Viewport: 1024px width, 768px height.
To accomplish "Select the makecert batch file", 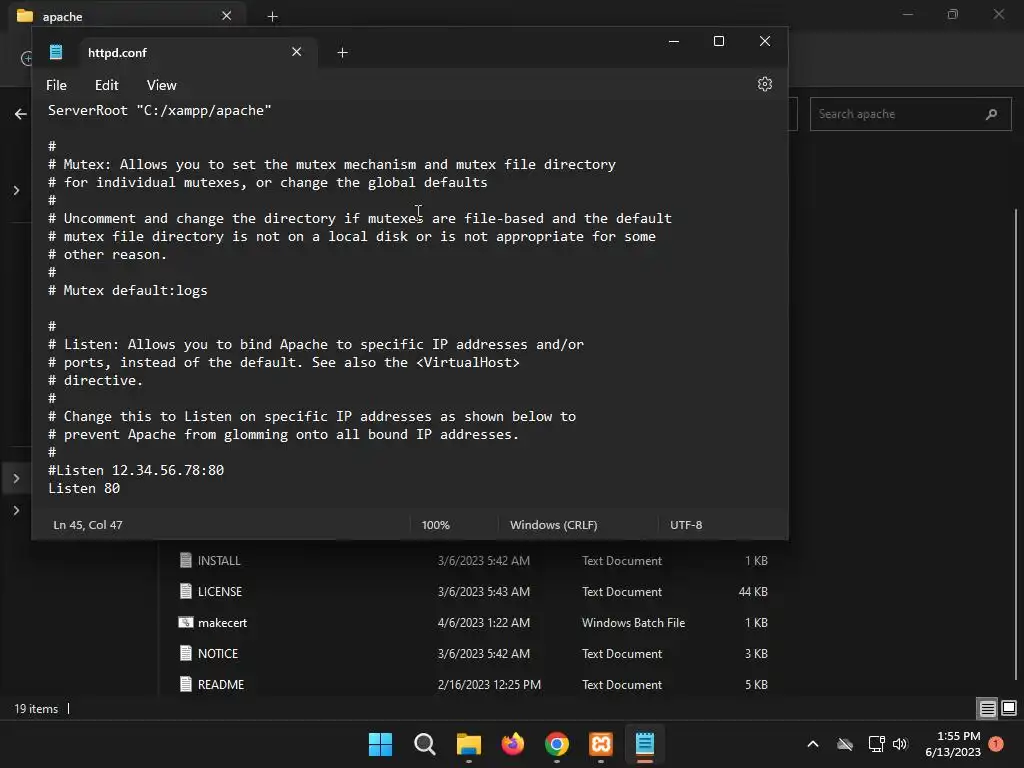I will click(x=473, y=622).
